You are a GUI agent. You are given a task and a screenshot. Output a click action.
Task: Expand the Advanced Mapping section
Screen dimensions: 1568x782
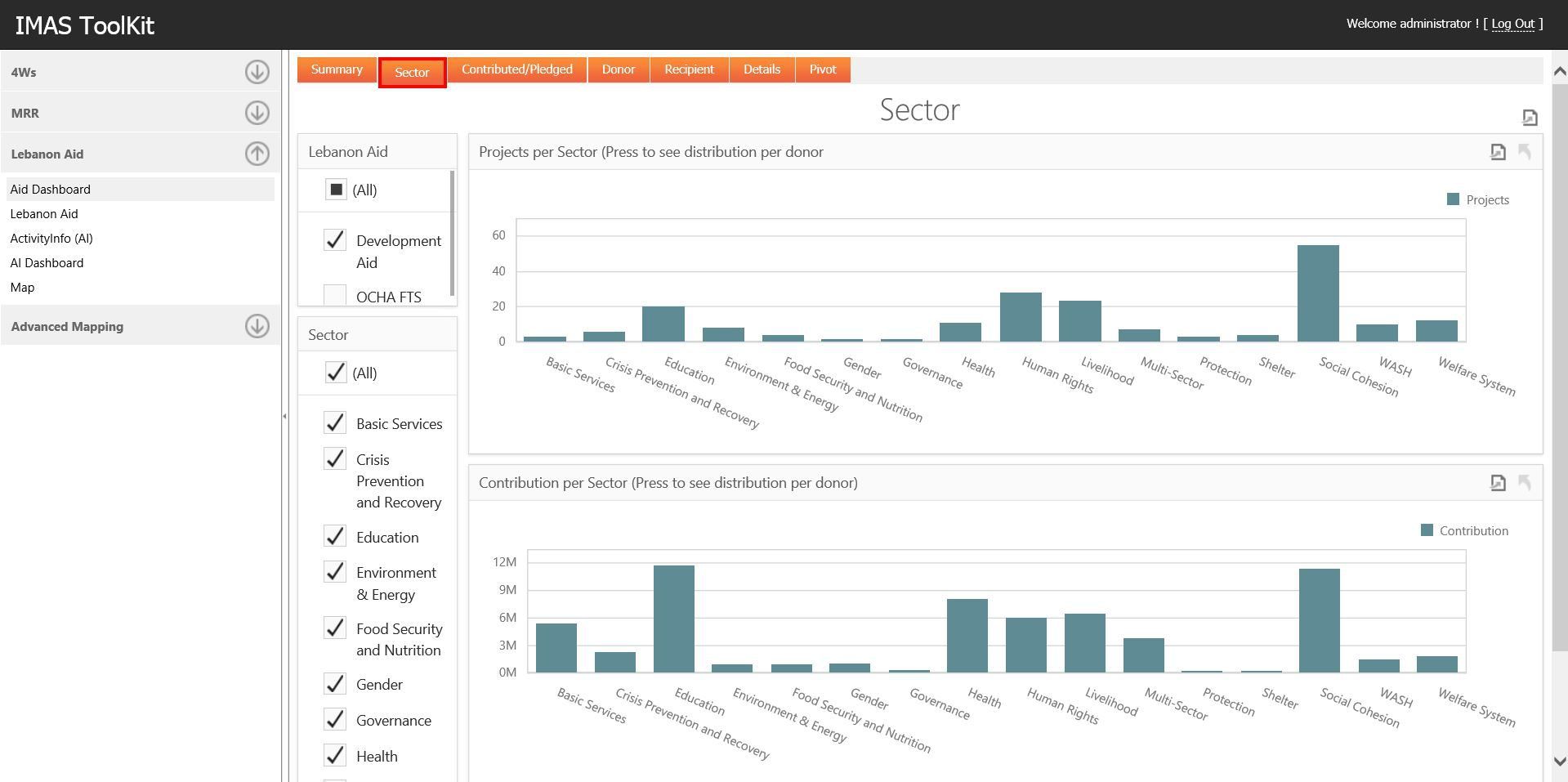(257, 325)
